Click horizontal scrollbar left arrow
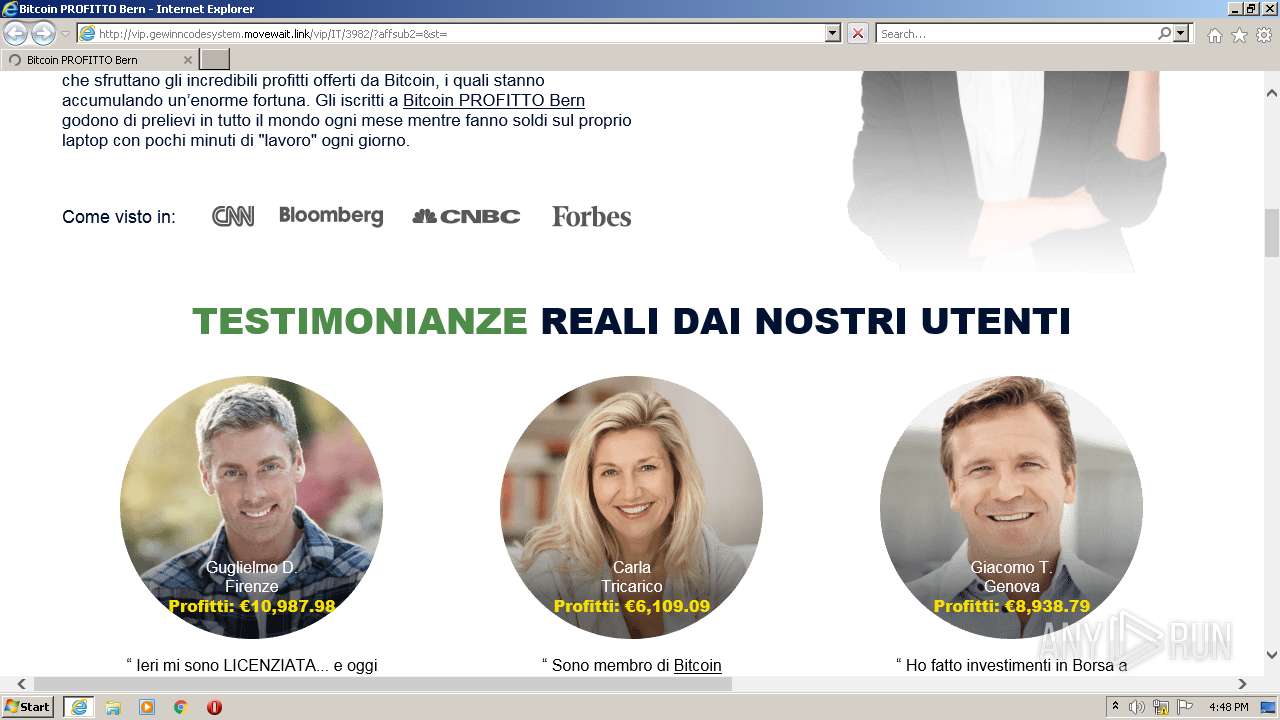The width and height of the screenshot is (1280, 720). (21, 684)
